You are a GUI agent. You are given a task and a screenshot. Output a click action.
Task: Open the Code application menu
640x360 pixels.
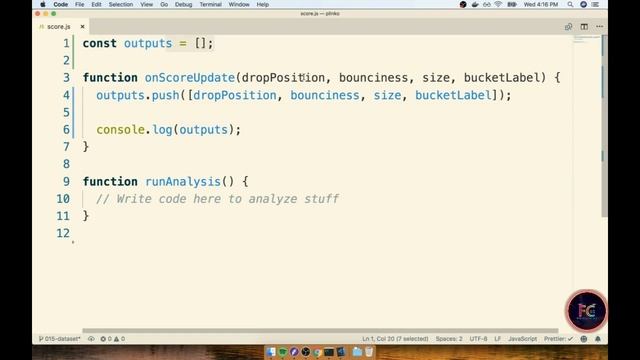tap(60, 4)
